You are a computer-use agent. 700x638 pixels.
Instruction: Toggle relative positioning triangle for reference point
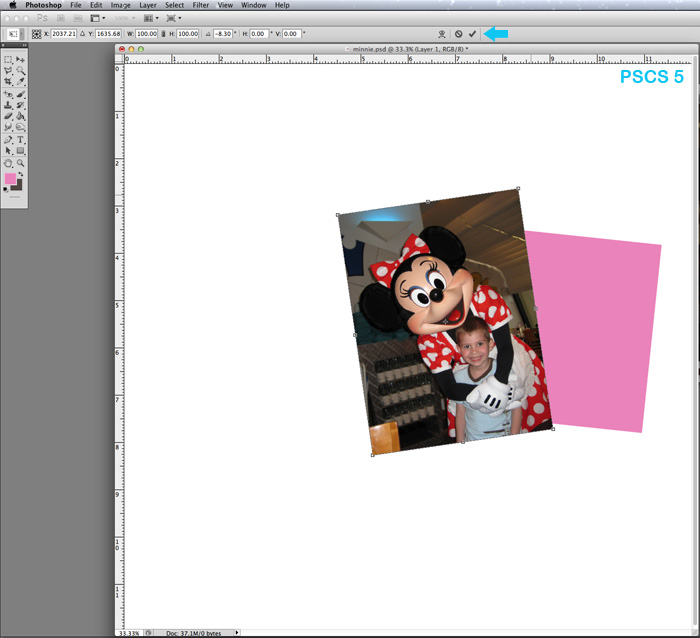[82, 34]
